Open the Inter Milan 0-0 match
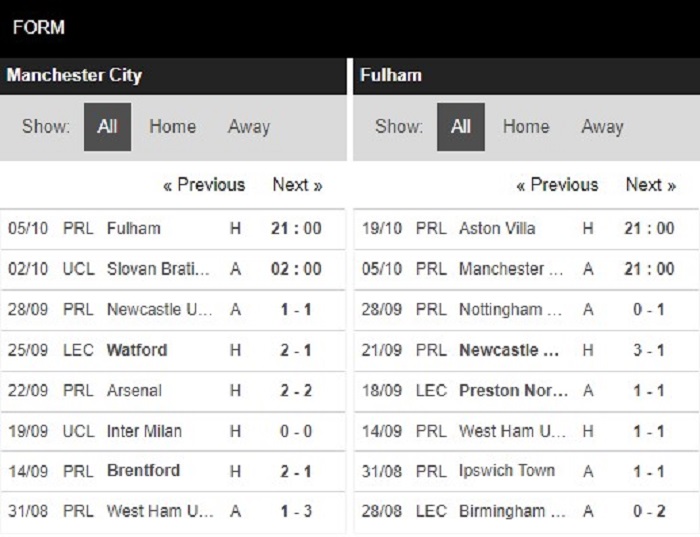 [x=172, y=431]
